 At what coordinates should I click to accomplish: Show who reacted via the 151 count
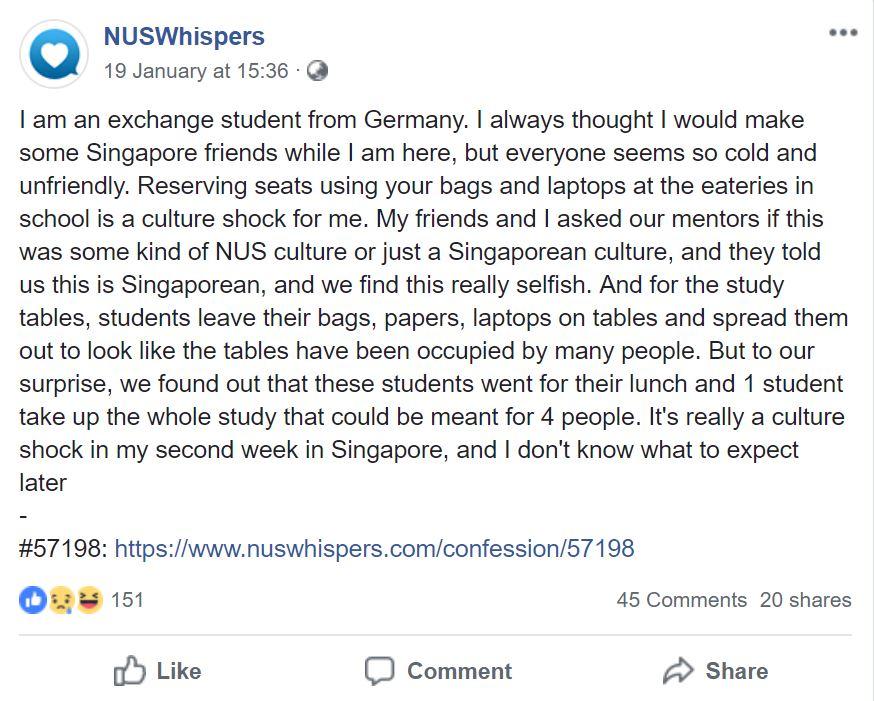click(127, 600)
